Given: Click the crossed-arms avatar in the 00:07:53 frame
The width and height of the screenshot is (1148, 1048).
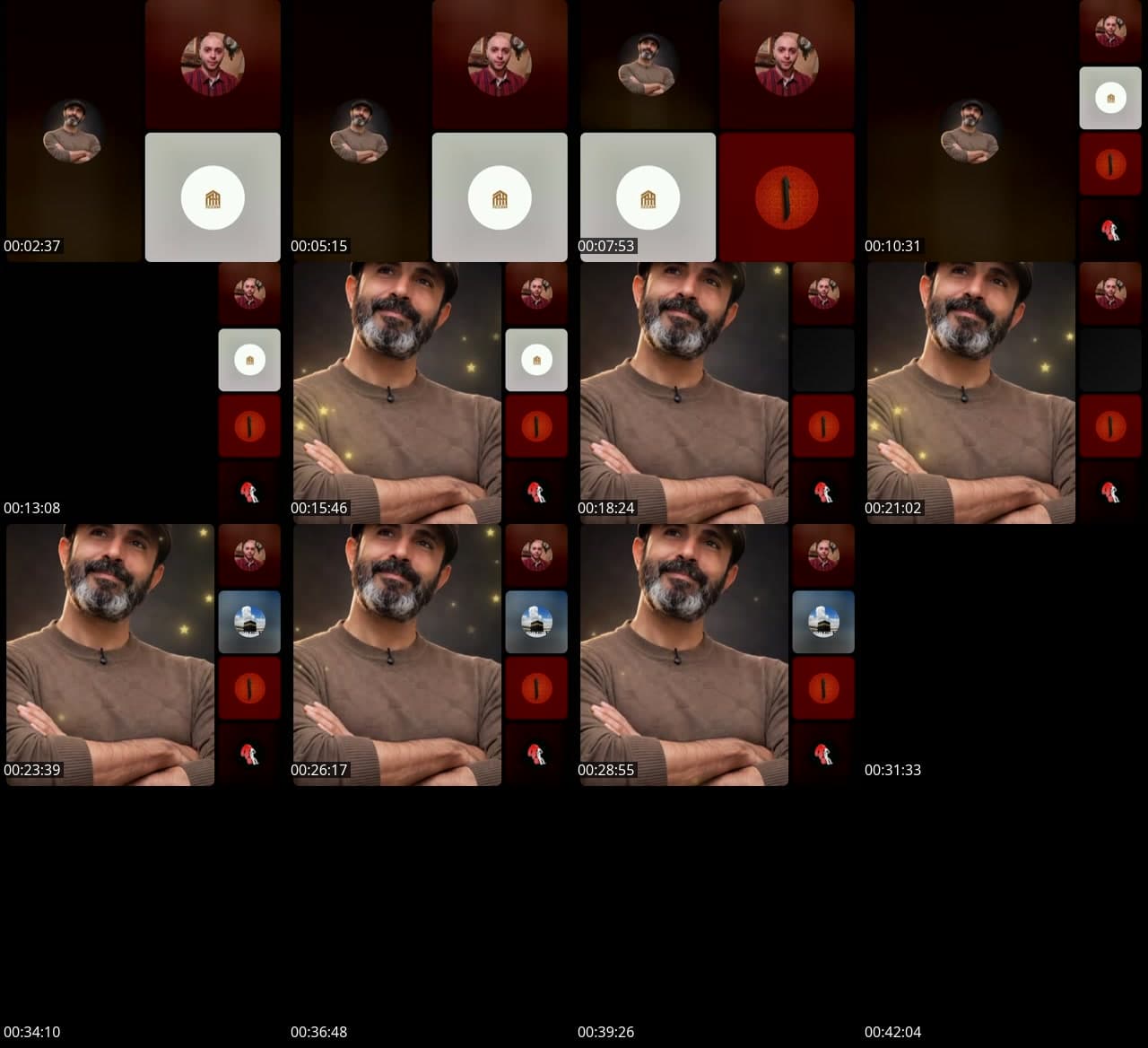Looking at the screenshot, I should point(647,65).
